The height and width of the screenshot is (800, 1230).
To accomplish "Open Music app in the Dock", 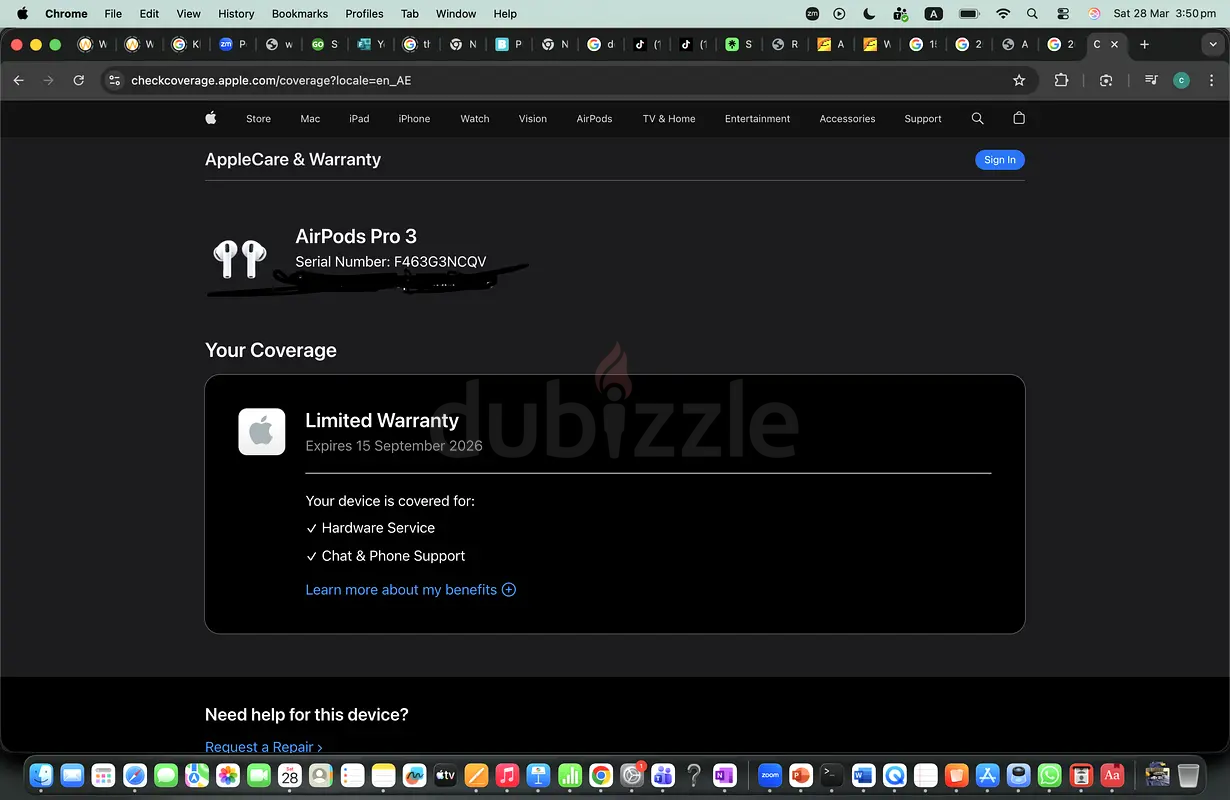I will [x=507, y=775].
